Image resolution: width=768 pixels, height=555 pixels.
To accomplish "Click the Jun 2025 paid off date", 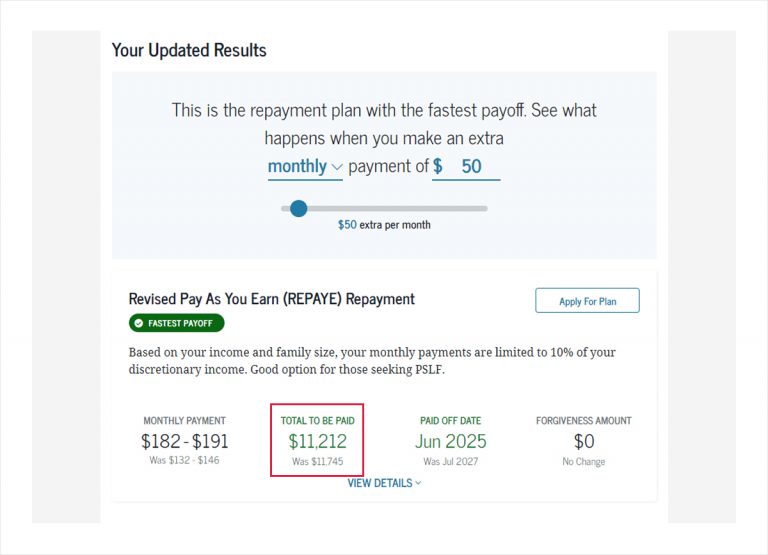I will pos(451,441).
